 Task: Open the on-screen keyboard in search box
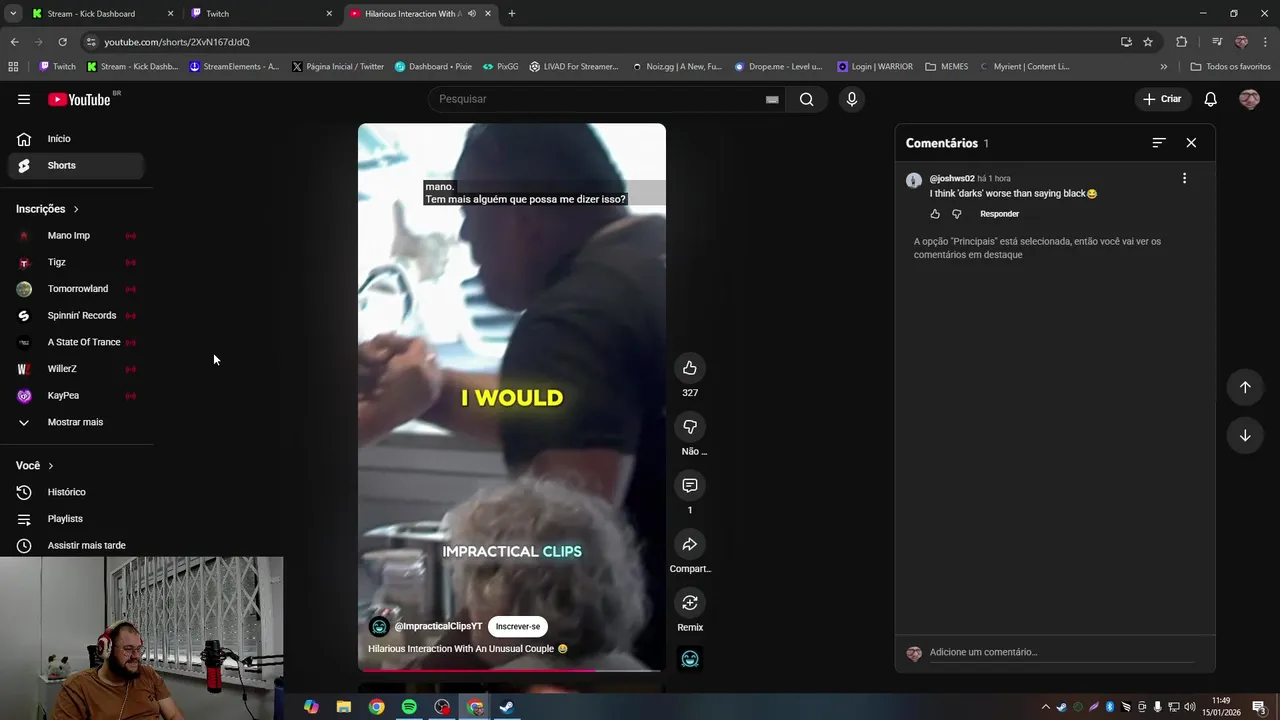pyautogui.click(x=772, y=99)
